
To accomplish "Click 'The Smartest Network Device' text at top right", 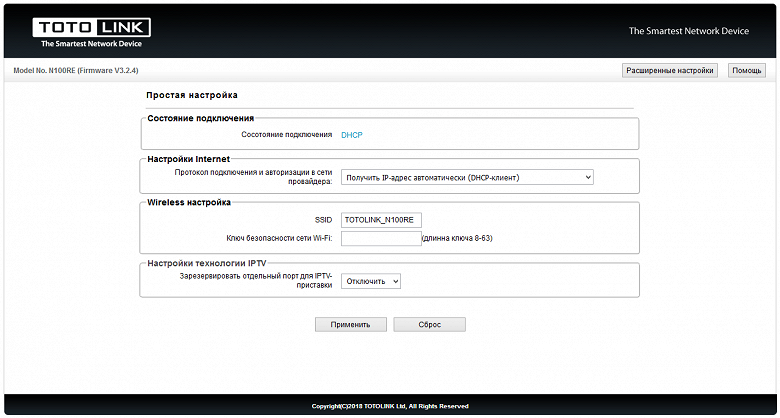I will coord(688,31).
